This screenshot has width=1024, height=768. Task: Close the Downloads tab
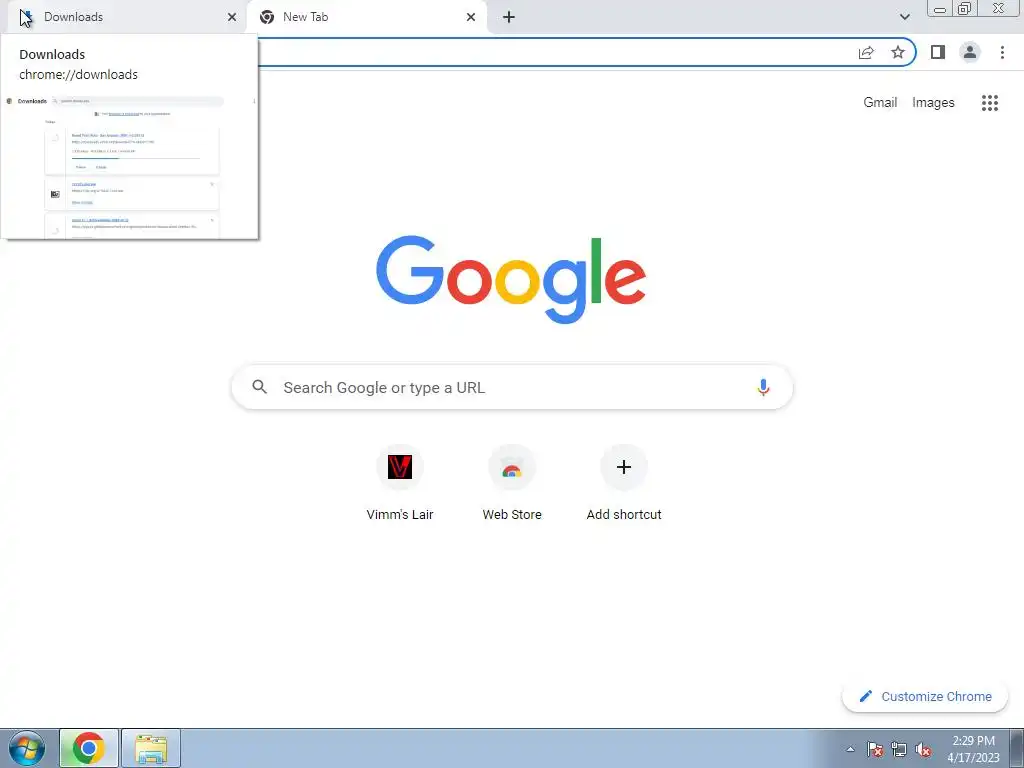tap(232, 17)
